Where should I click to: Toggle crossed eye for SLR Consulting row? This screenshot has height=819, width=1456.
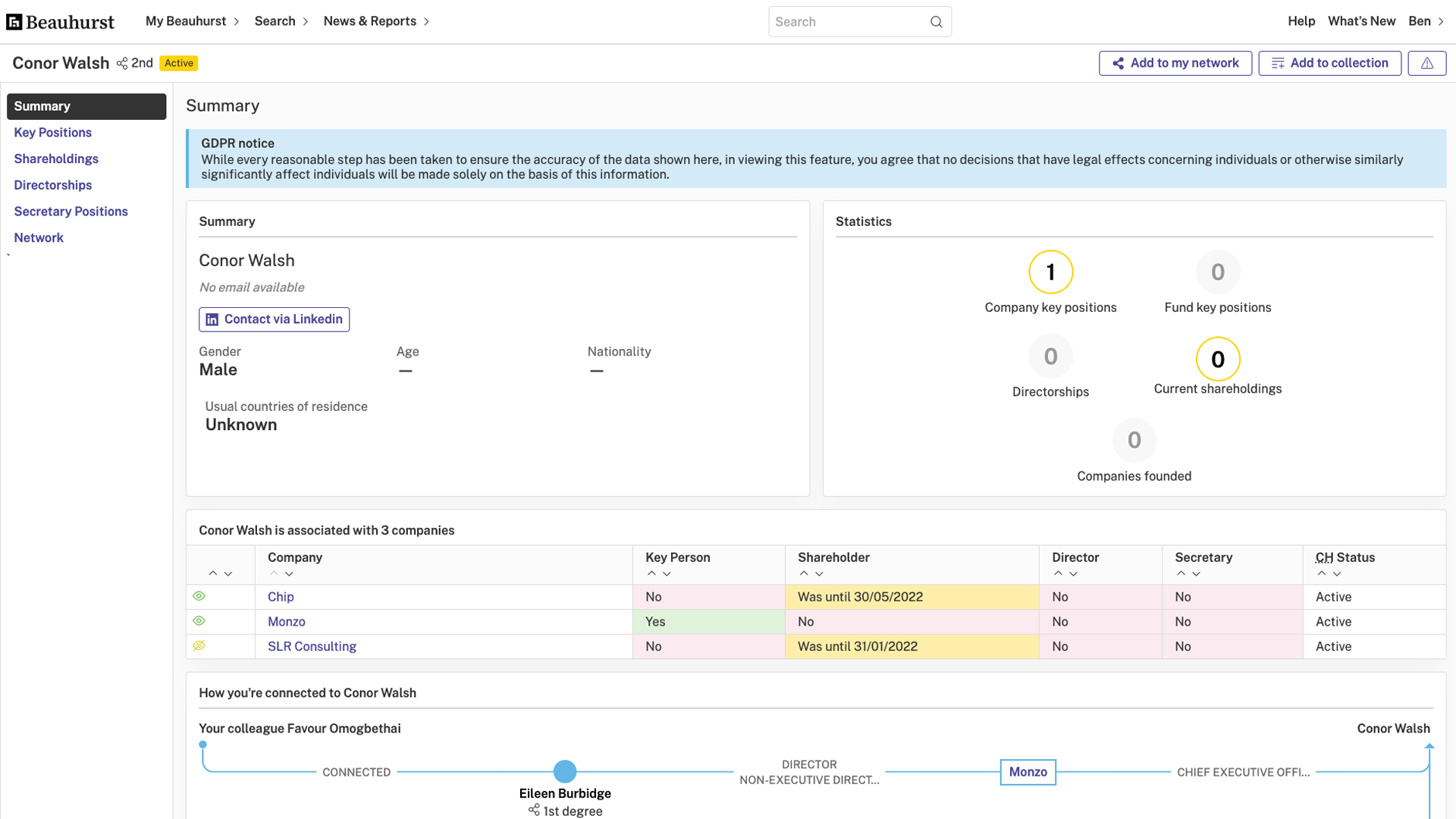(x=199, y=645)
